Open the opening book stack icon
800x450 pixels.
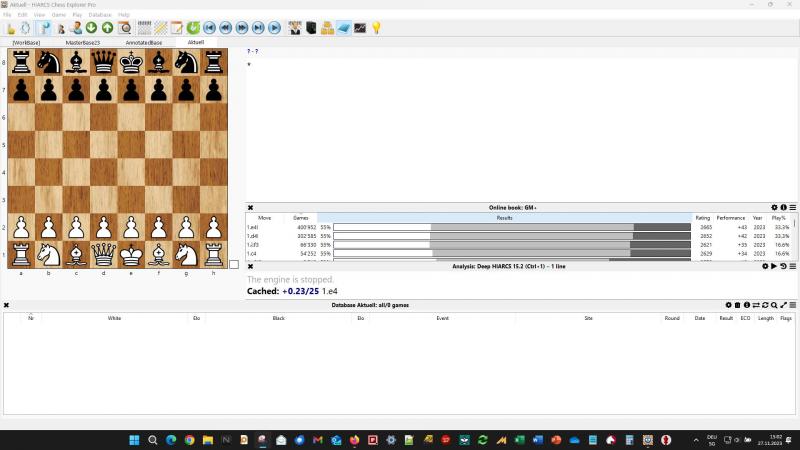[x=327, y=28]
